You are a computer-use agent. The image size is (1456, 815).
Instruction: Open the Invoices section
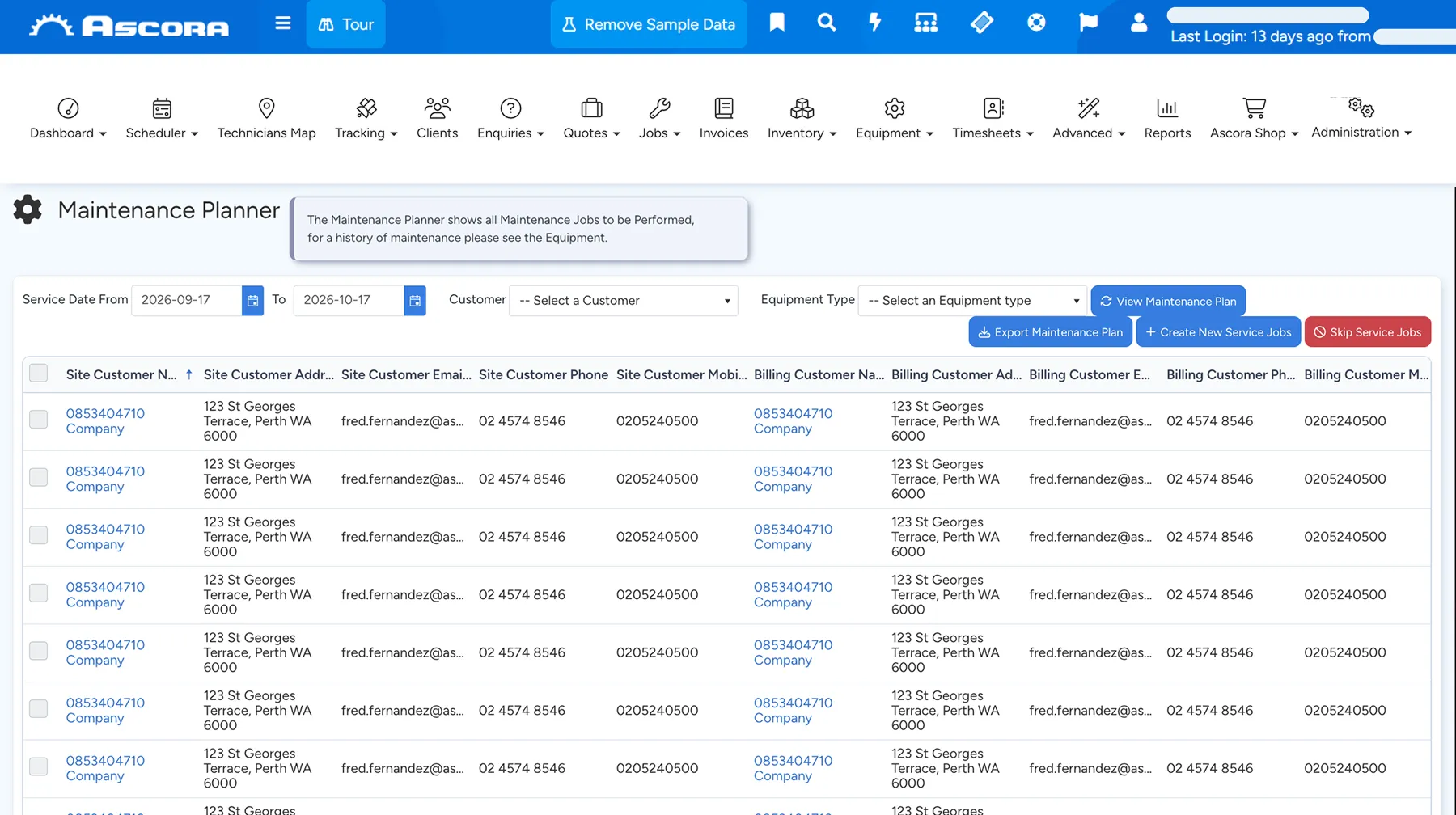723,118
